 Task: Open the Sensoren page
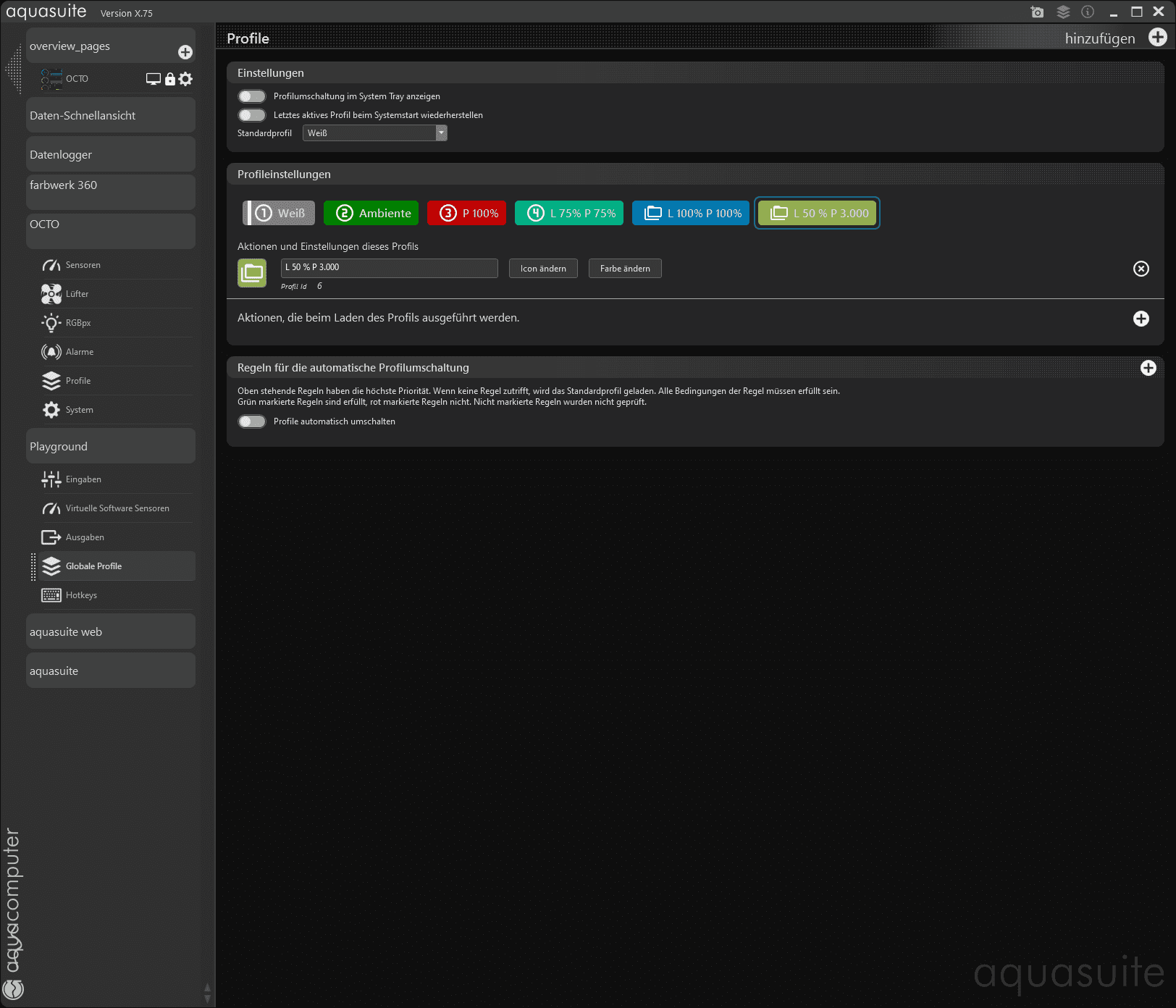[116, 265]
